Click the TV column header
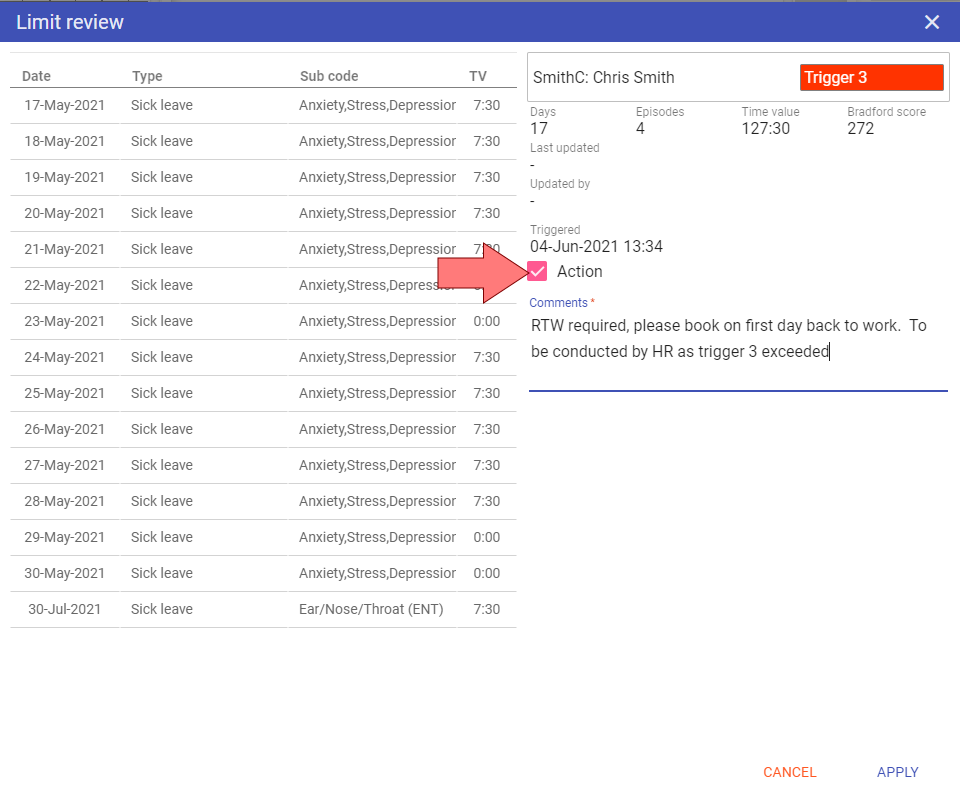Viewport: 960px width, 800px height. tap(478, 76)
